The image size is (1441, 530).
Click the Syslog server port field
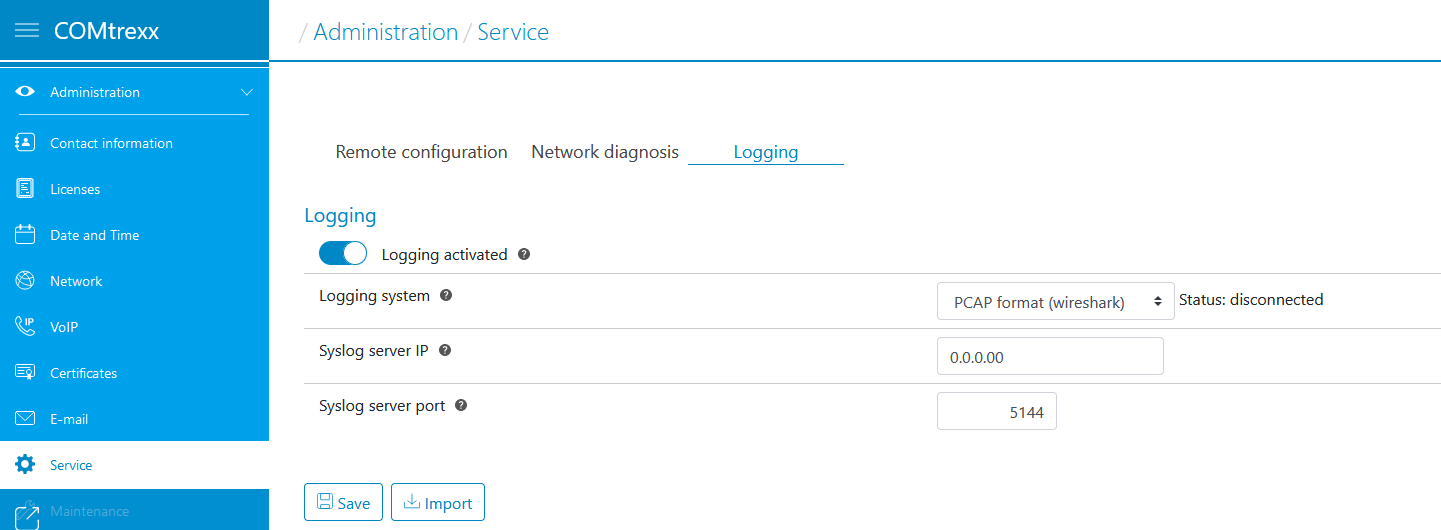997,411
